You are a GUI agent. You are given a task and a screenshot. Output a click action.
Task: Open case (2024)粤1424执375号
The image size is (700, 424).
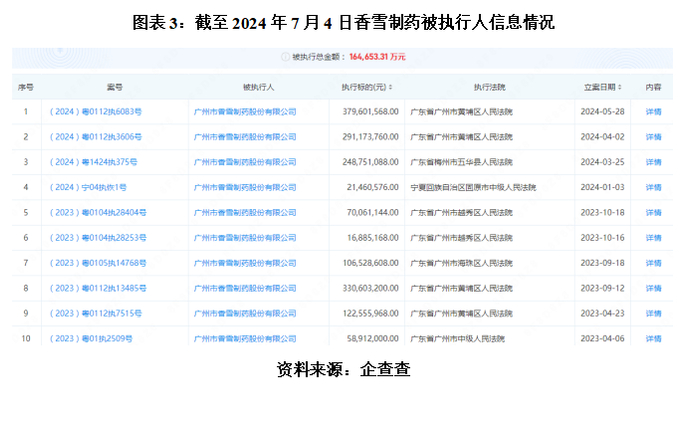tap(93, 162)
